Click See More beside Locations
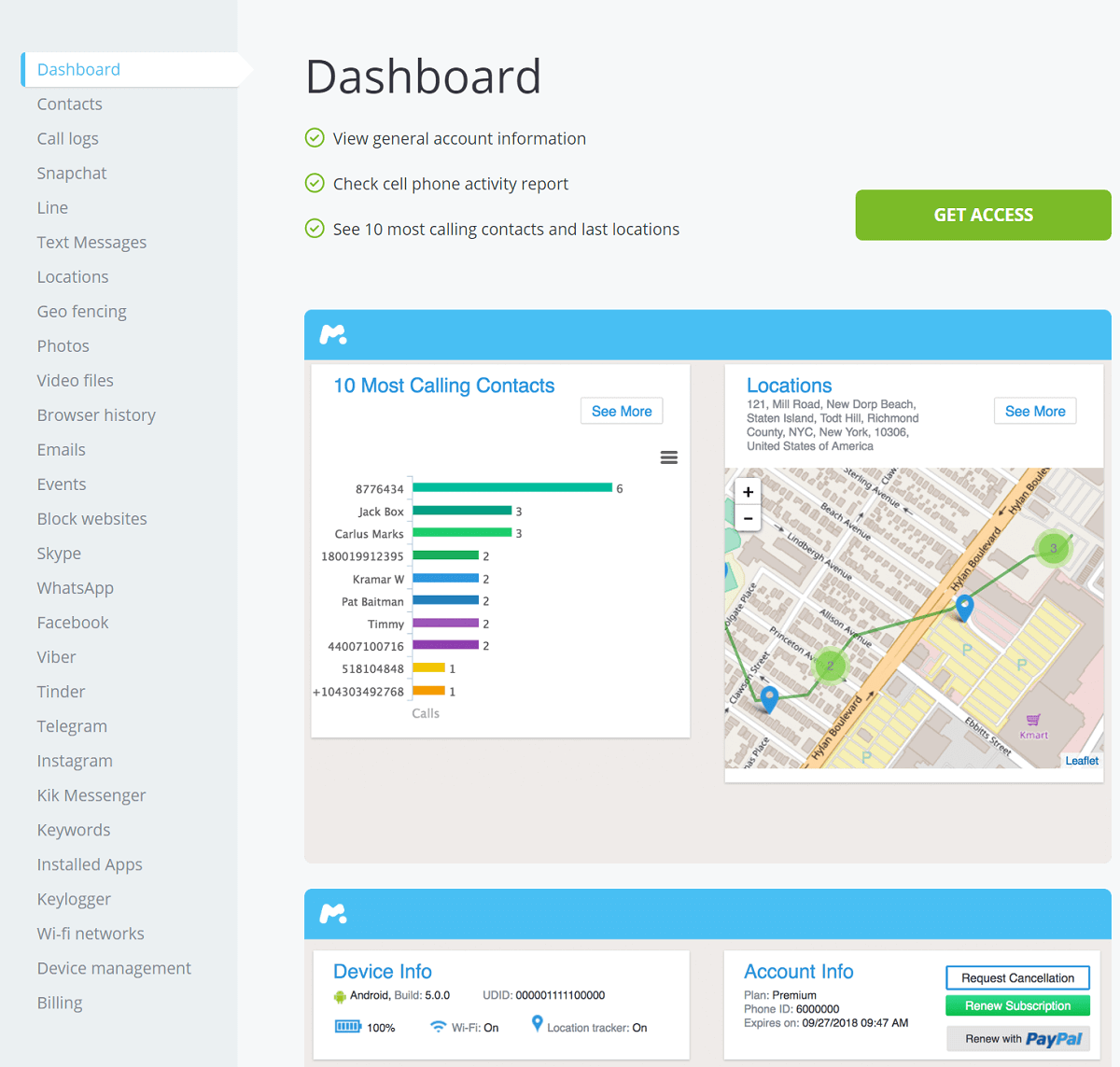Image resolution: width=1120 pixels, height=1067 pixels. pos(1035,411)
